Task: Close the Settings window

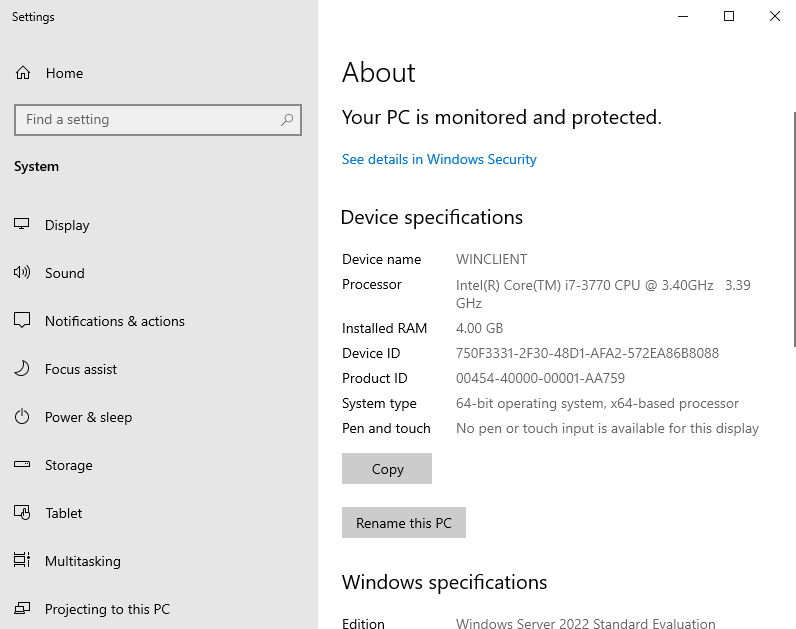Action: (775, 16)
